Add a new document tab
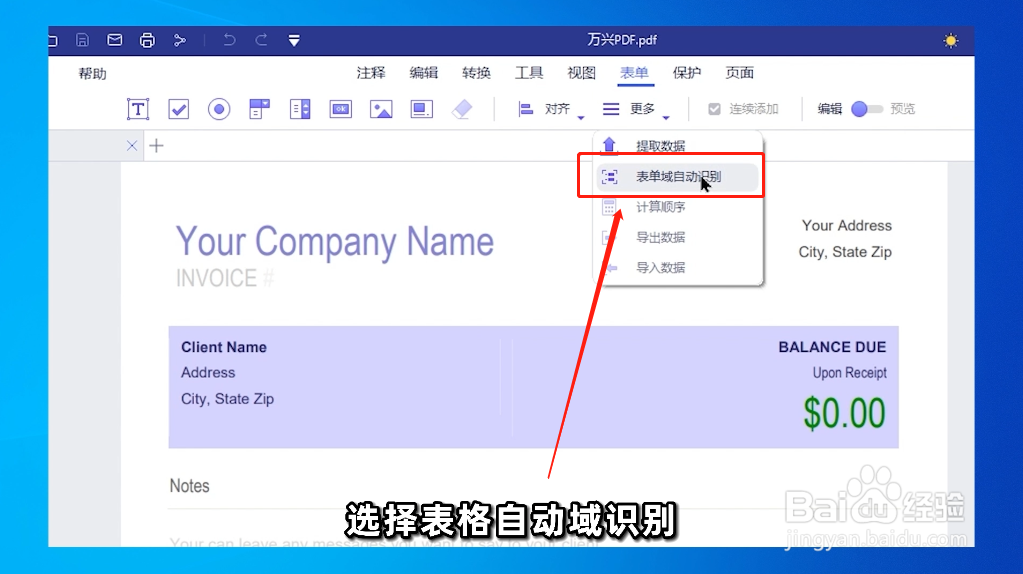The width and height of the screenshot is (1023, 574). pos(156,145)
